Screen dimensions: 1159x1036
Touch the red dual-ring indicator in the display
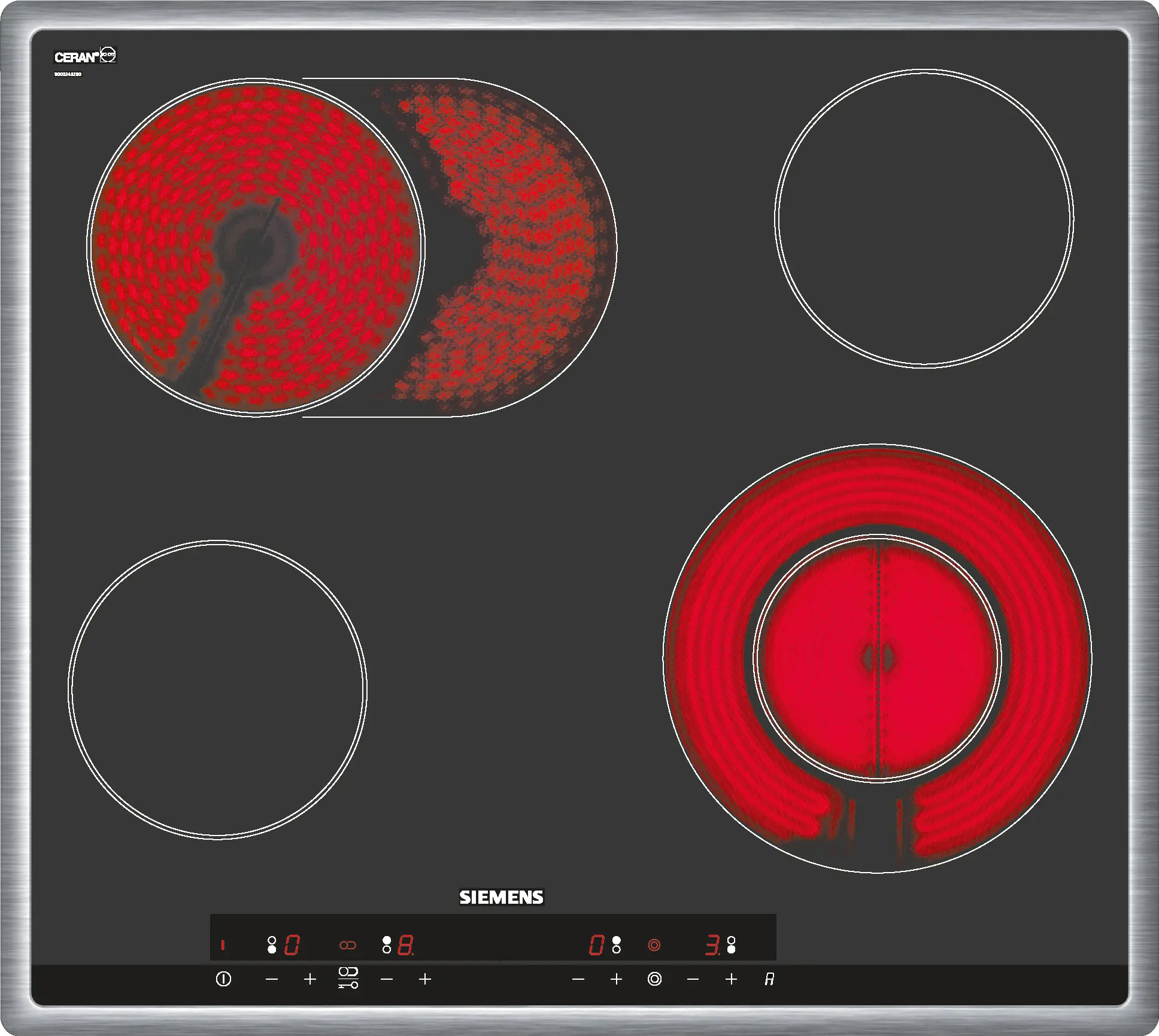click(x=654, y=945)
